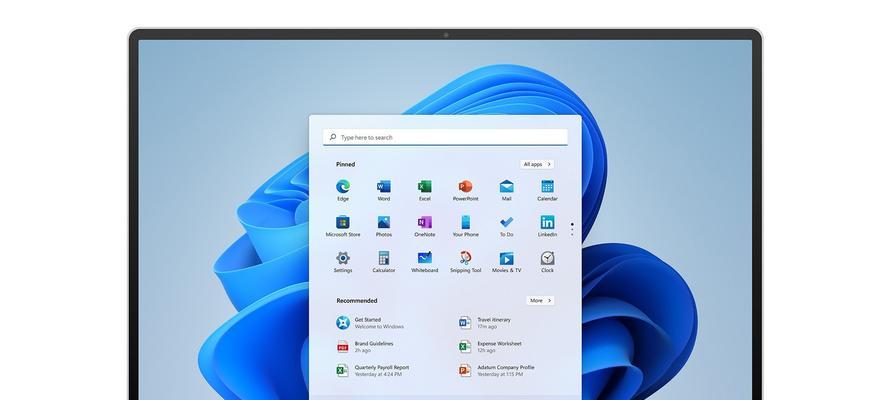Open the Mail app
The width and height of the screenshot is (889, 400).
pos(506,190)
